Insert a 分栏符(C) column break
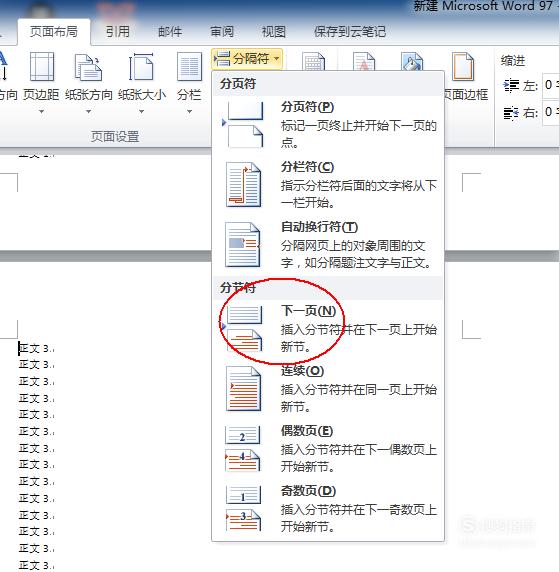This screenshot has width=559, height=572. point(328,185)
